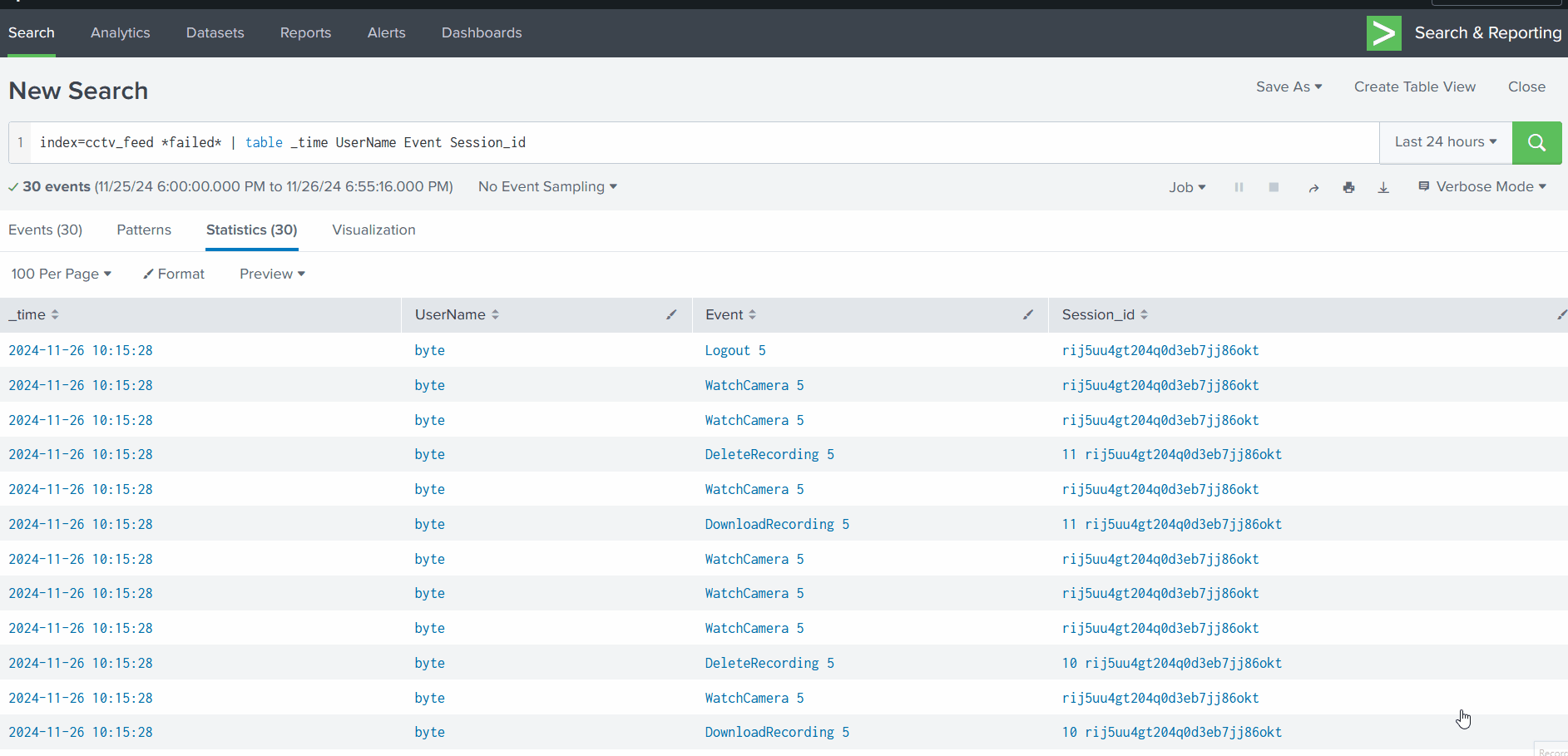Sort results by _time column

click(x=34, y=314)
